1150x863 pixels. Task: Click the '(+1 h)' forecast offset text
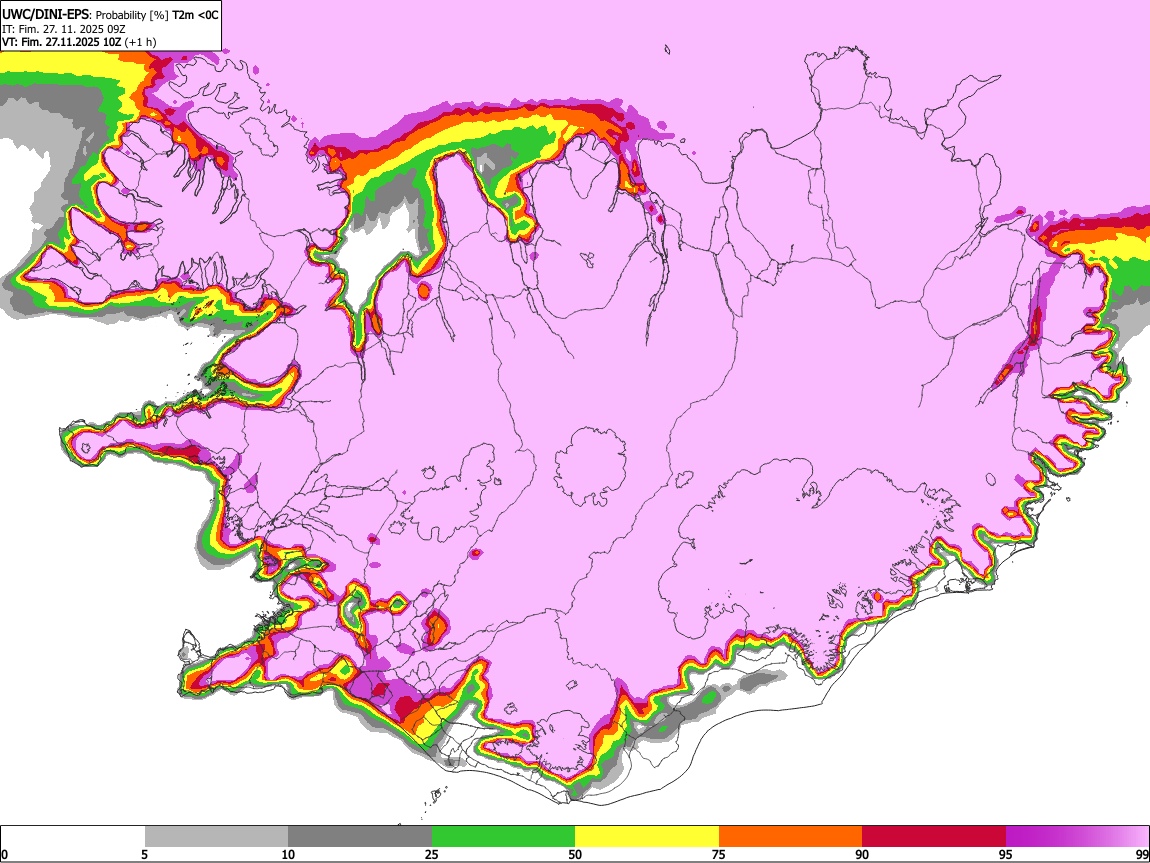coord(140,42)
